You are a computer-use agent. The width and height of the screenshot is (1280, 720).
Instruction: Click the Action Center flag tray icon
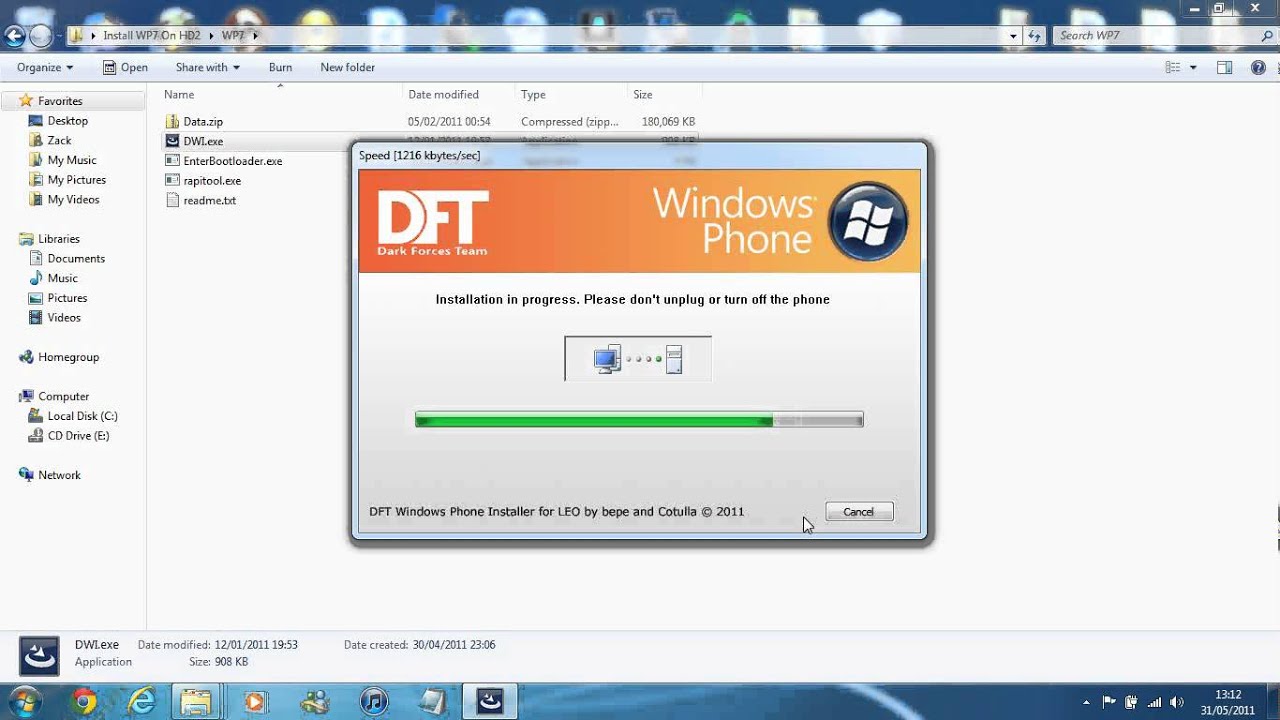point(1109,702)
